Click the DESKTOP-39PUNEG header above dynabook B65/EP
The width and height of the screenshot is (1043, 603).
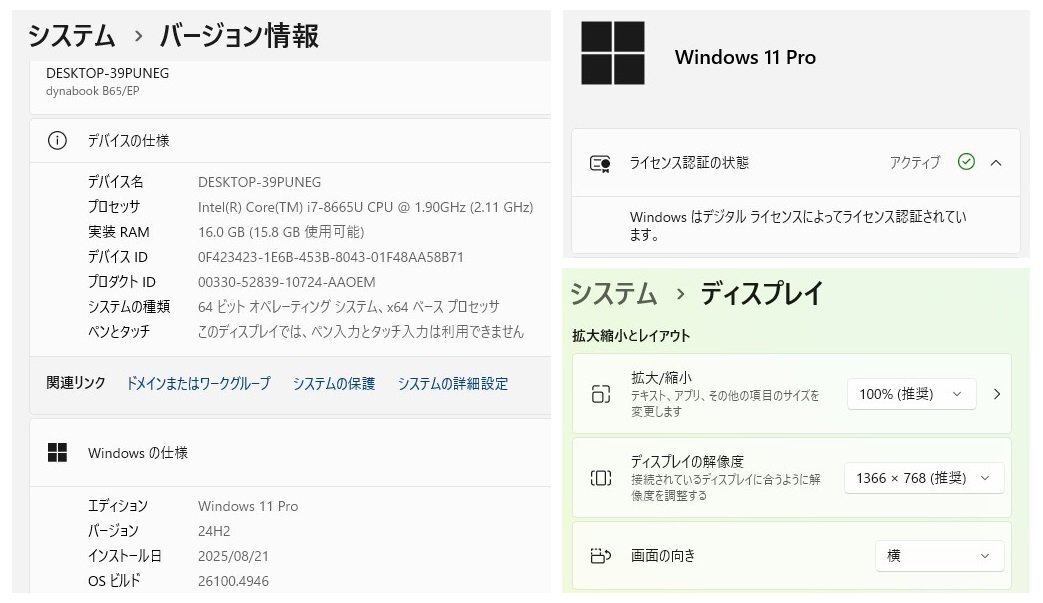[x=108, y=73]
